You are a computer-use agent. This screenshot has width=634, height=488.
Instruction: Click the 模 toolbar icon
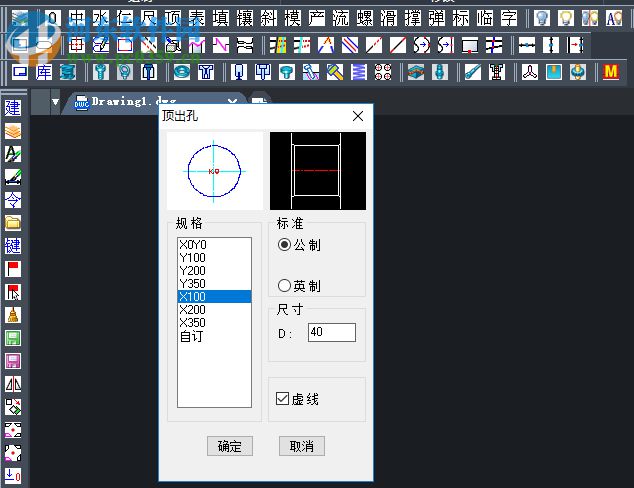pyautogui.click(x=293, y=18)
